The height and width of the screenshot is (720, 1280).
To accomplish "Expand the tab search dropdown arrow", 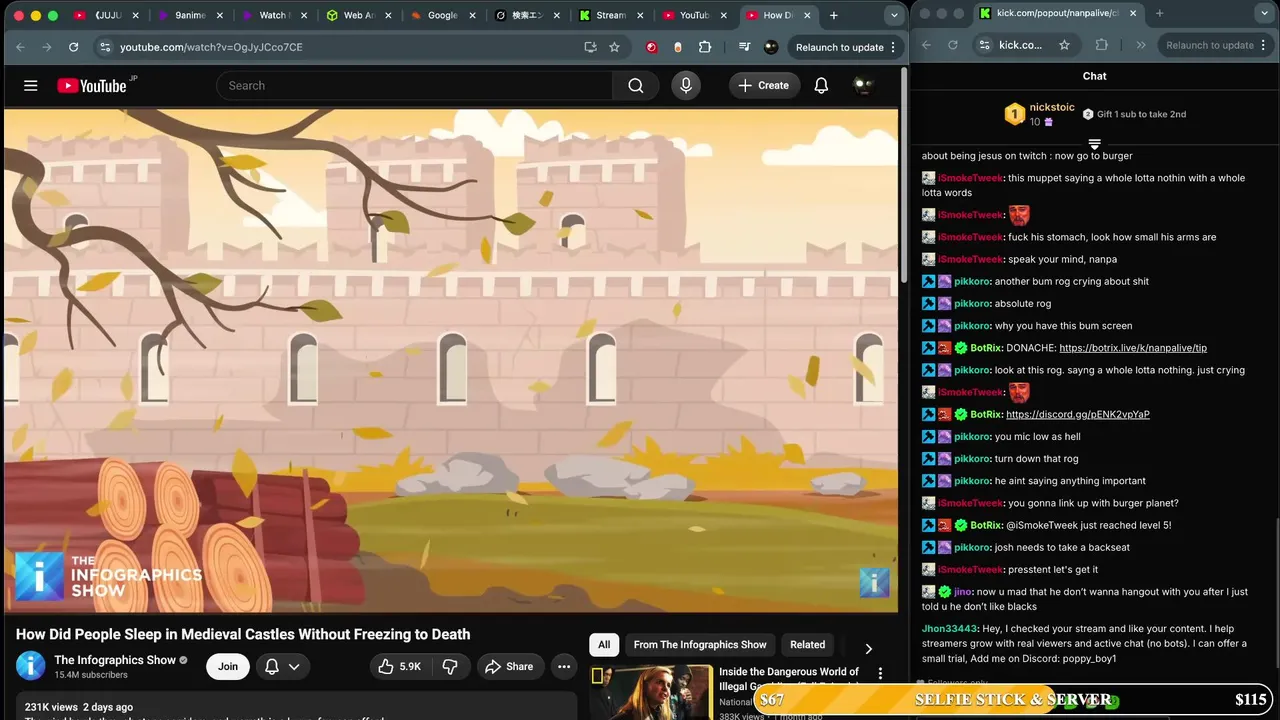I will point(894,15).
